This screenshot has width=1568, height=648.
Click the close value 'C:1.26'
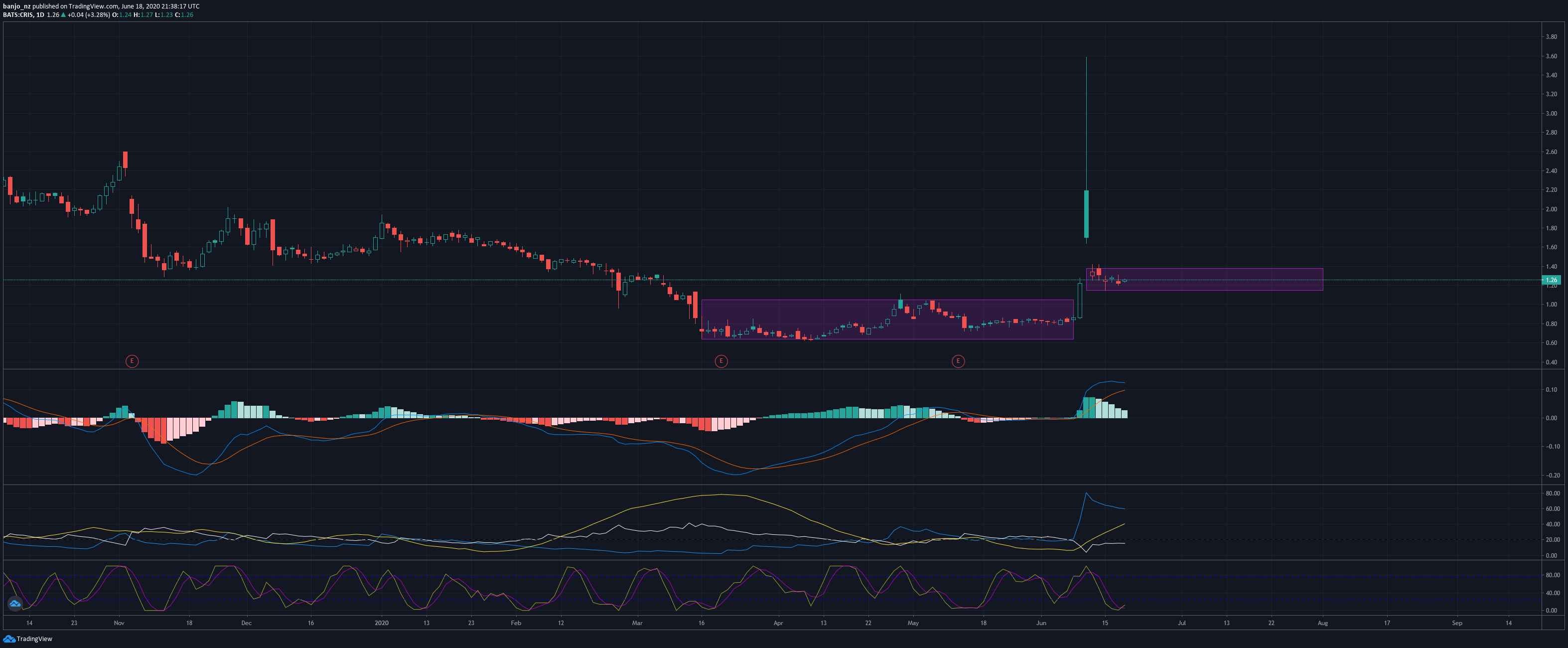pos(184,14)
